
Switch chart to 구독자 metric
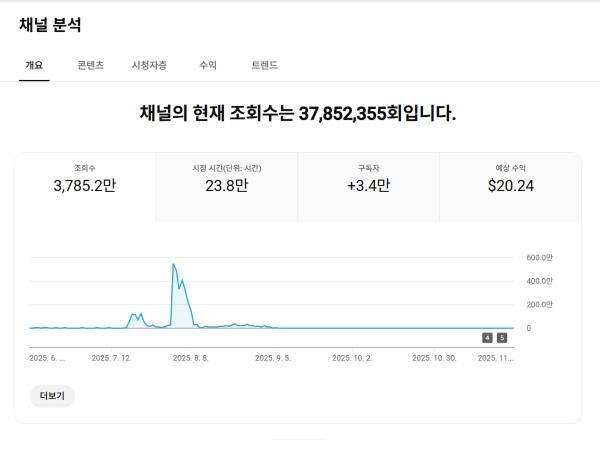(368, 177)
